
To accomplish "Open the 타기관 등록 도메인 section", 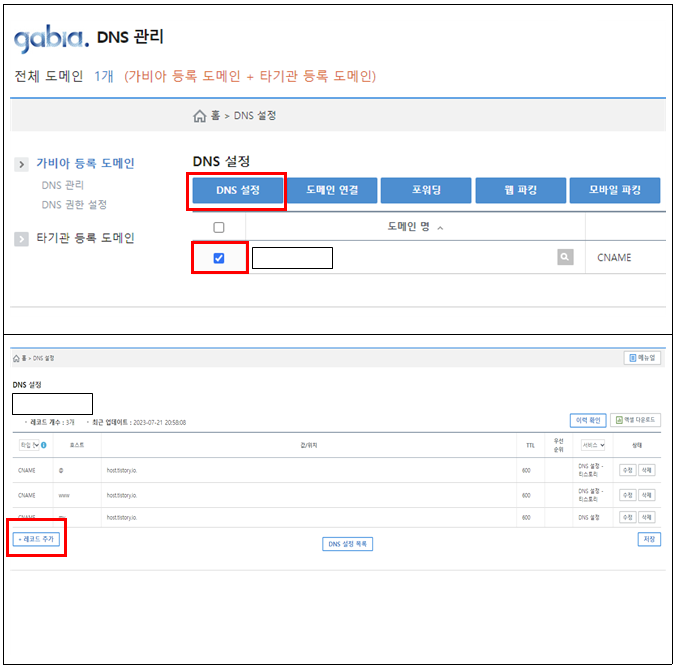I will (x=85, y=238).
